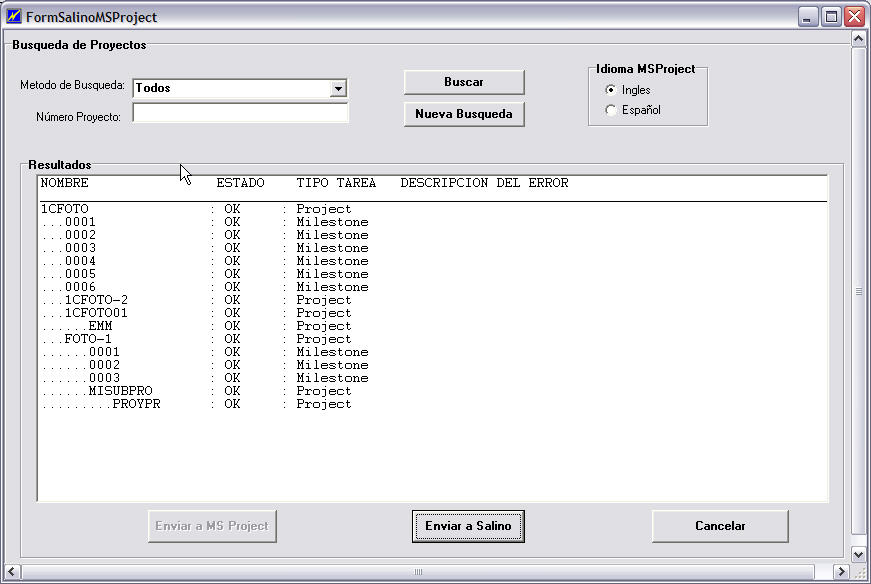Click the NOMBRE column header

64,183
